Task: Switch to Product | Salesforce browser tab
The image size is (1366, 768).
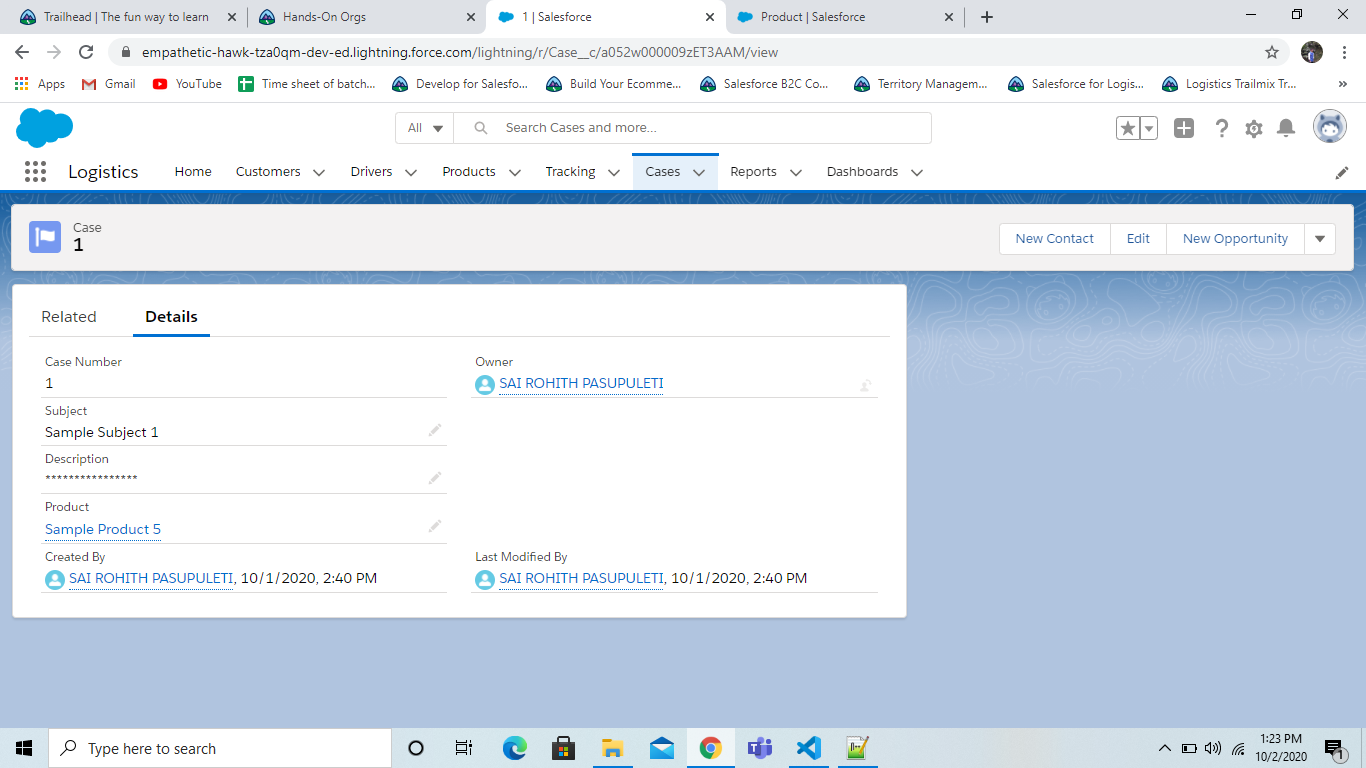Action: coord(843,17)
